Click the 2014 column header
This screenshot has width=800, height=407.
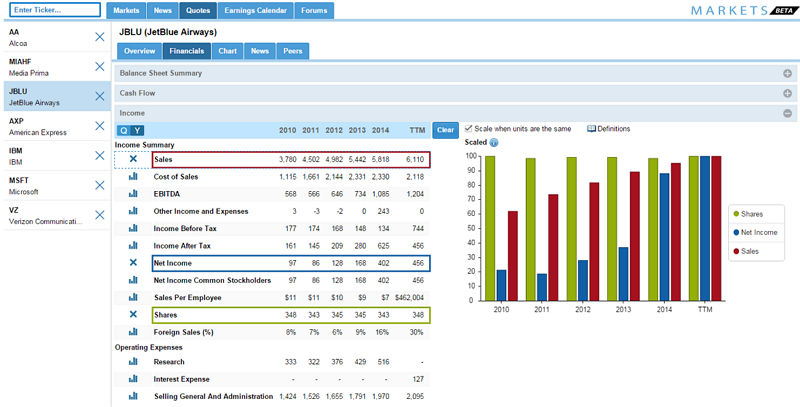pos(381,130)
